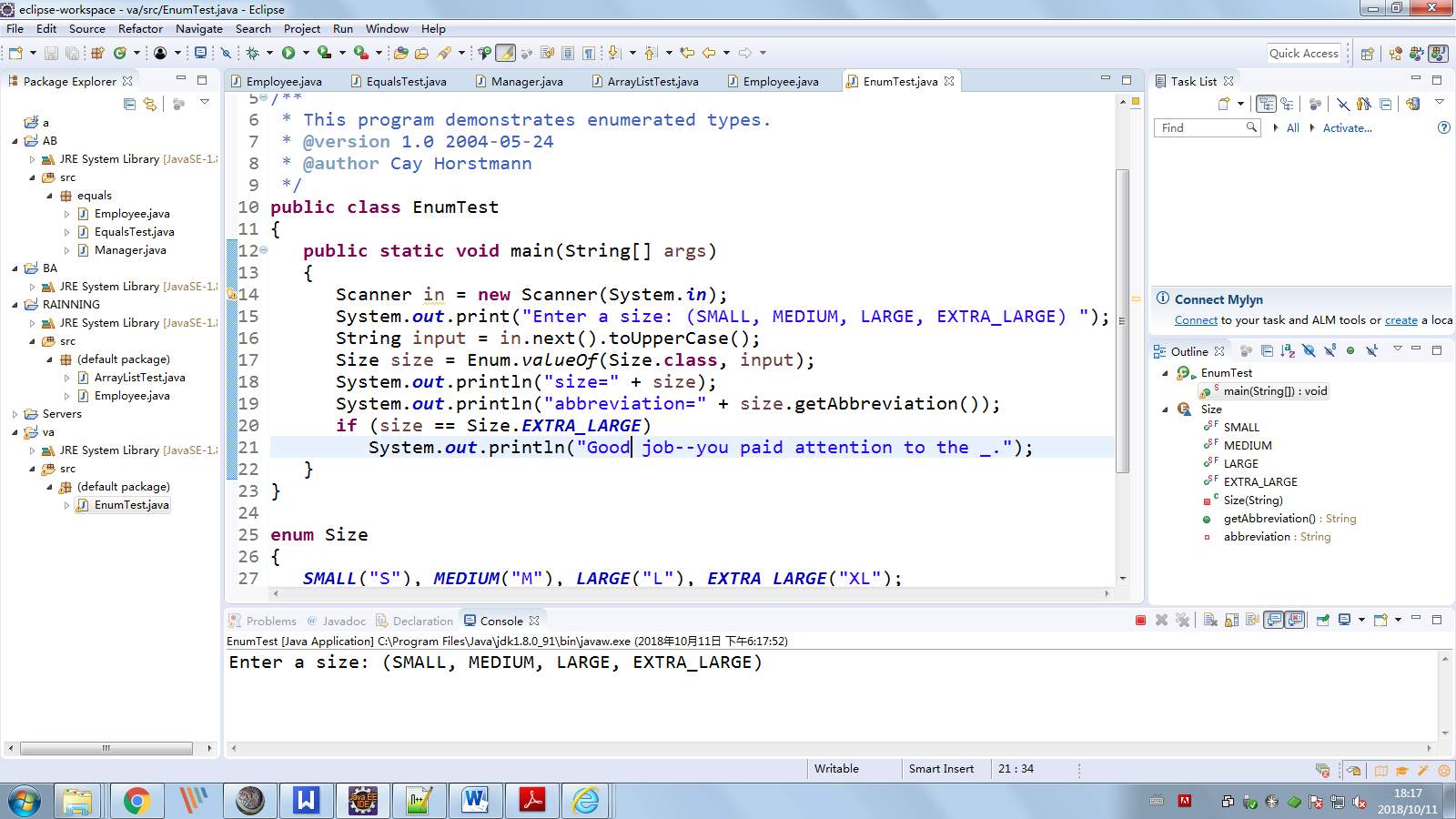Click the Run with Coverage icon
This screenshot has width=1456, height=819.
coord(324,53)
